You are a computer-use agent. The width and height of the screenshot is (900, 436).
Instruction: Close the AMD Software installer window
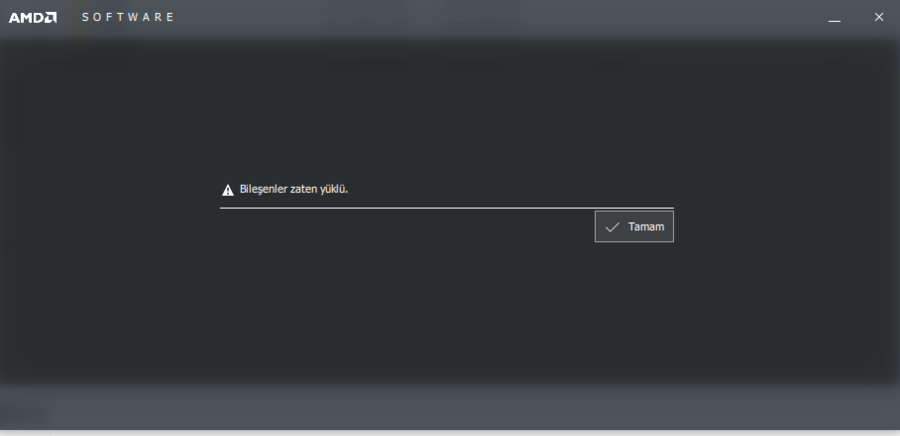point(879,17)
